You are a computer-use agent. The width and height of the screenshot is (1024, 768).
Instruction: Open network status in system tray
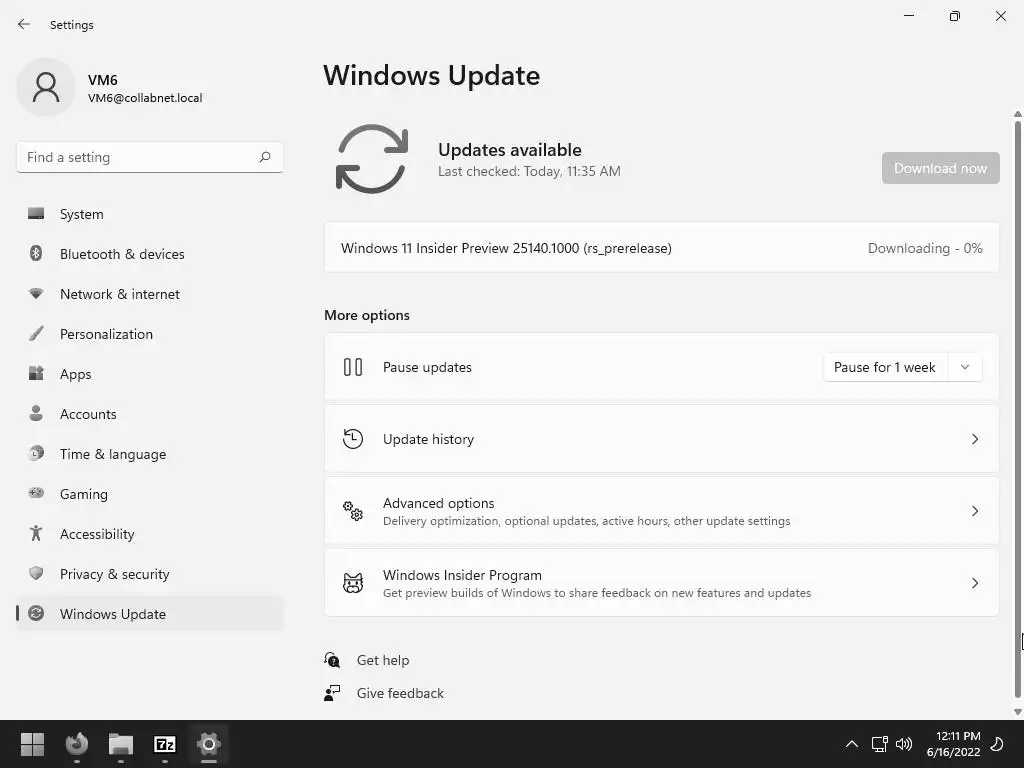point(879,744)
